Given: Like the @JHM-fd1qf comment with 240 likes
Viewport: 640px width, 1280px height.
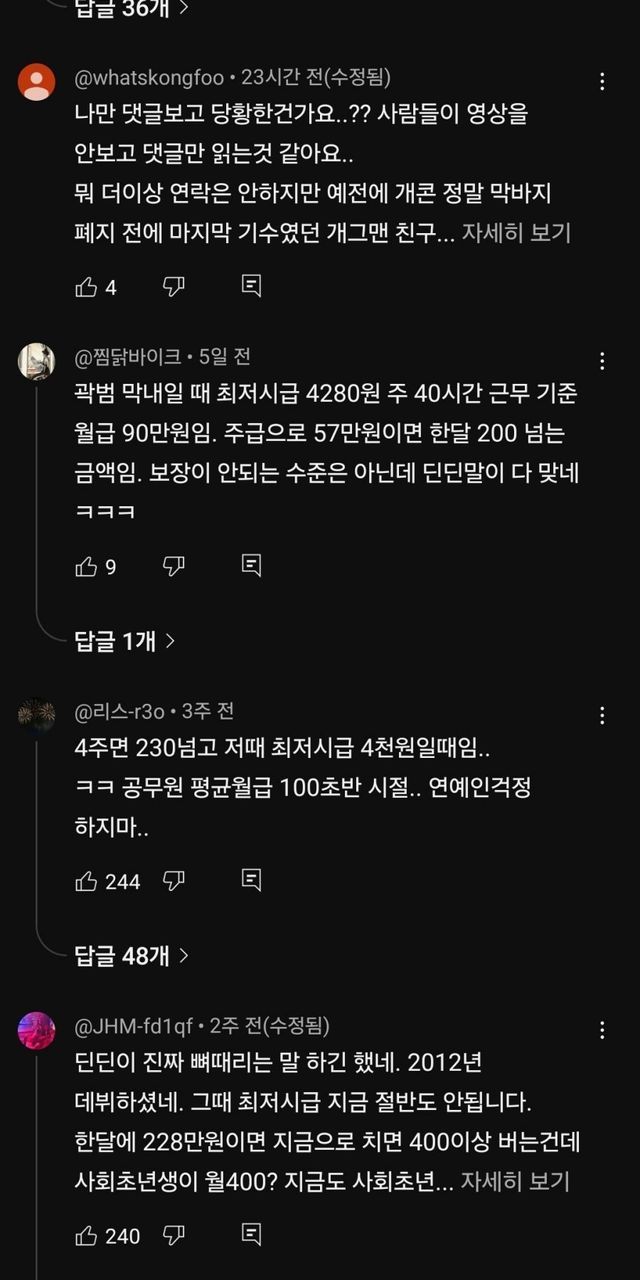Looking at the screenshot, I should click(x=87, y=1236).
